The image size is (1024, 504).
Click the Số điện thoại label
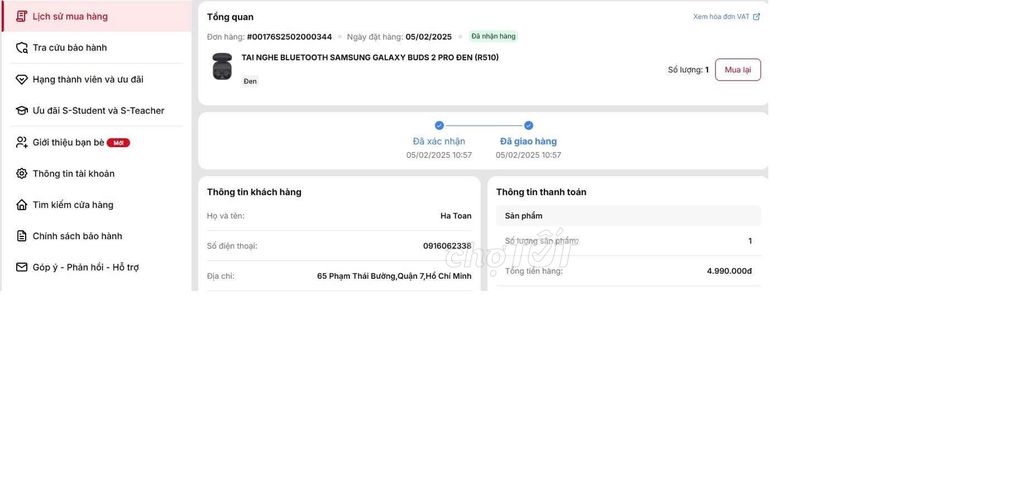232,246
